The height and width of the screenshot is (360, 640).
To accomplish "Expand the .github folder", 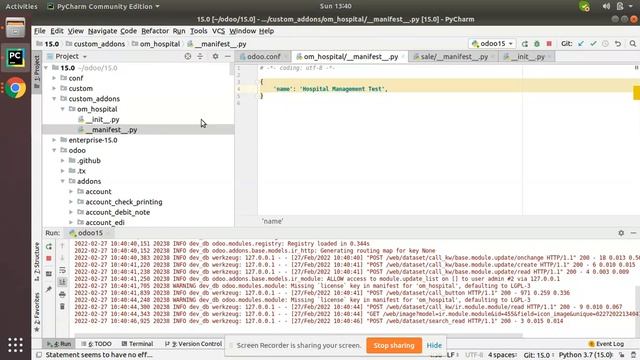I will pyautogui.click(x=62, y=160).
